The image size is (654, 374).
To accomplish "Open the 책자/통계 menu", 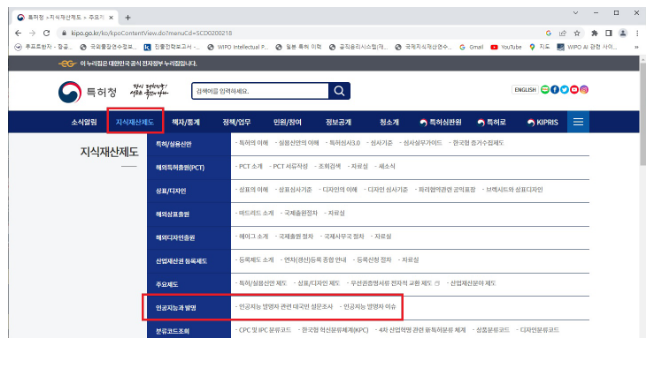I will click(186, 122).
